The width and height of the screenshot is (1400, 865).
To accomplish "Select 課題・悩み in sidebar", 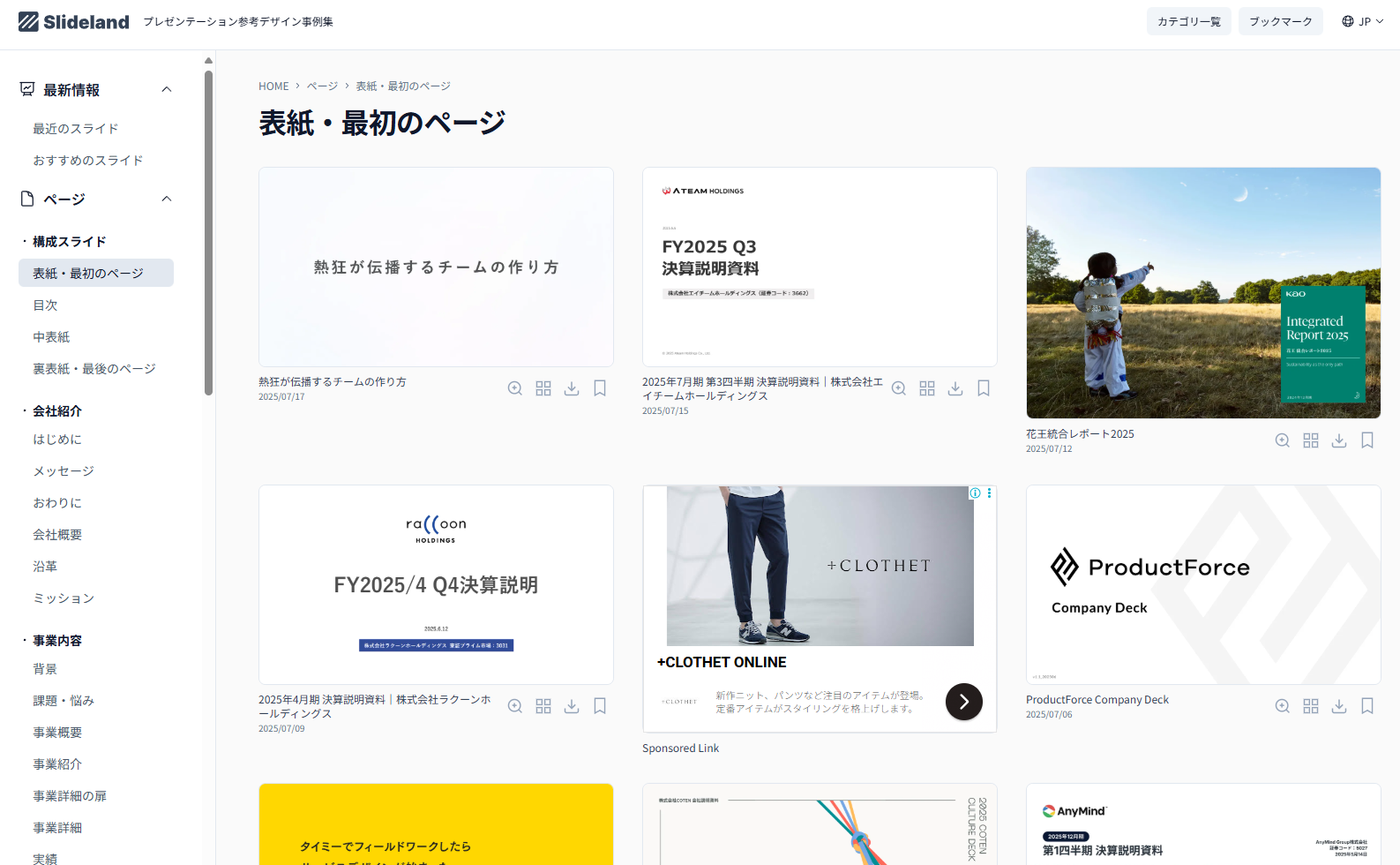I will point(64,701).
